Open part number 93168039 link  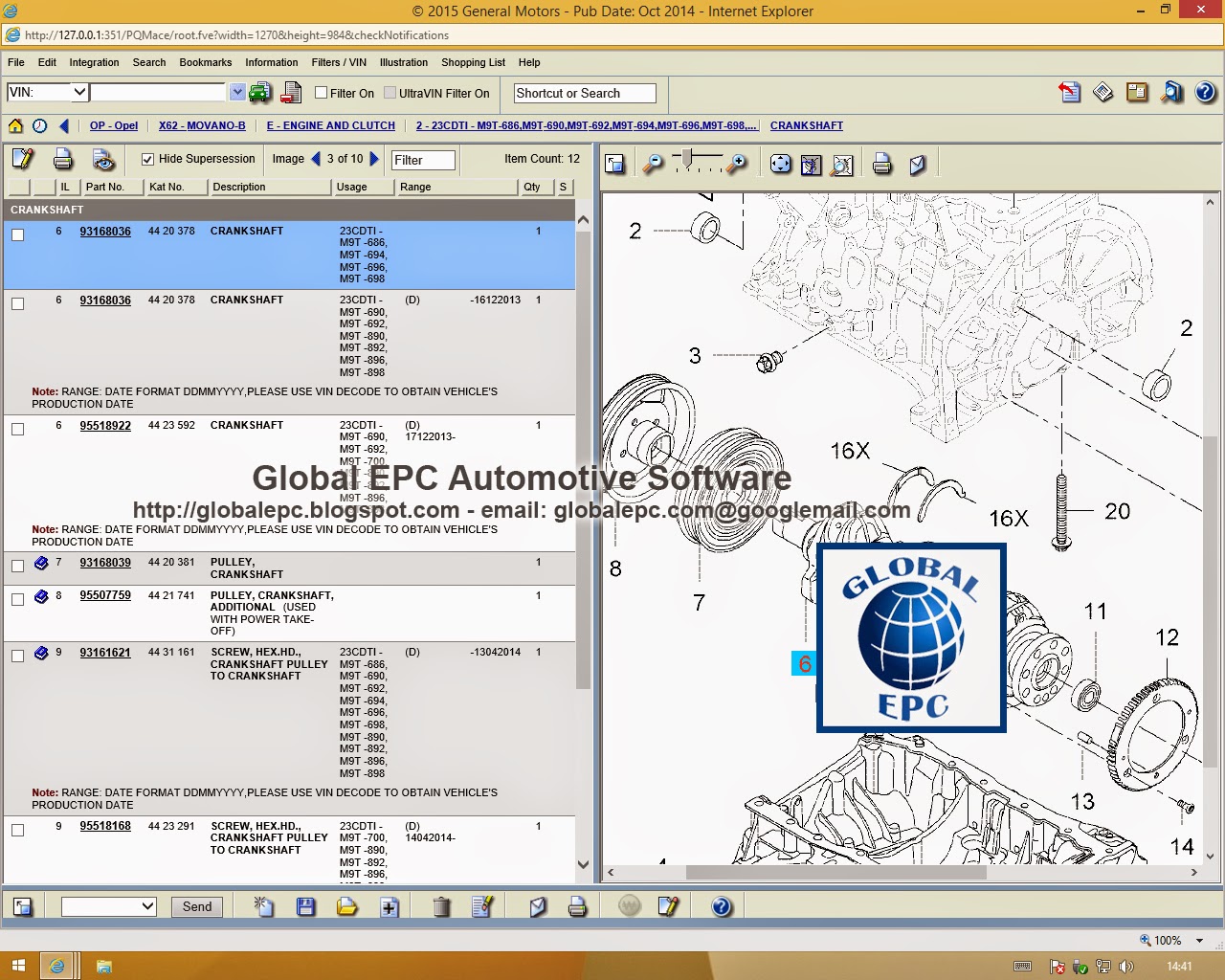click(x=105, y=563)
